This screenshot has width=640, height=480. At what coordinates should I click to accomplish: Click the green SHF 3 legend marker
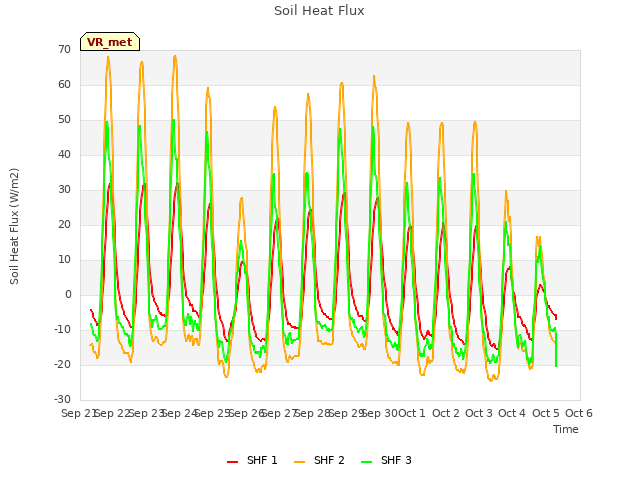click(367, 461)
